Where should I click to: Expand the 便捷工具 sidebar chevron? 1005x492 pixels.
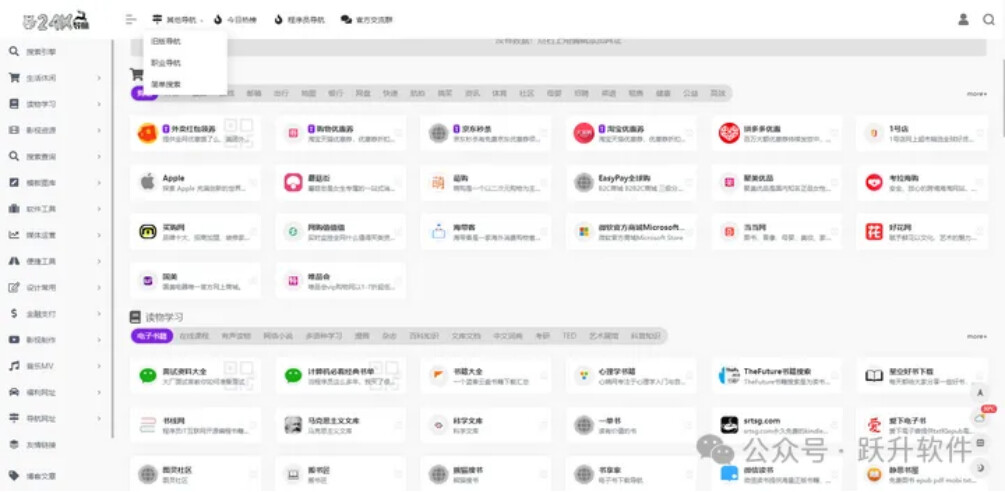pyautogui.click(x=99, y=261)
